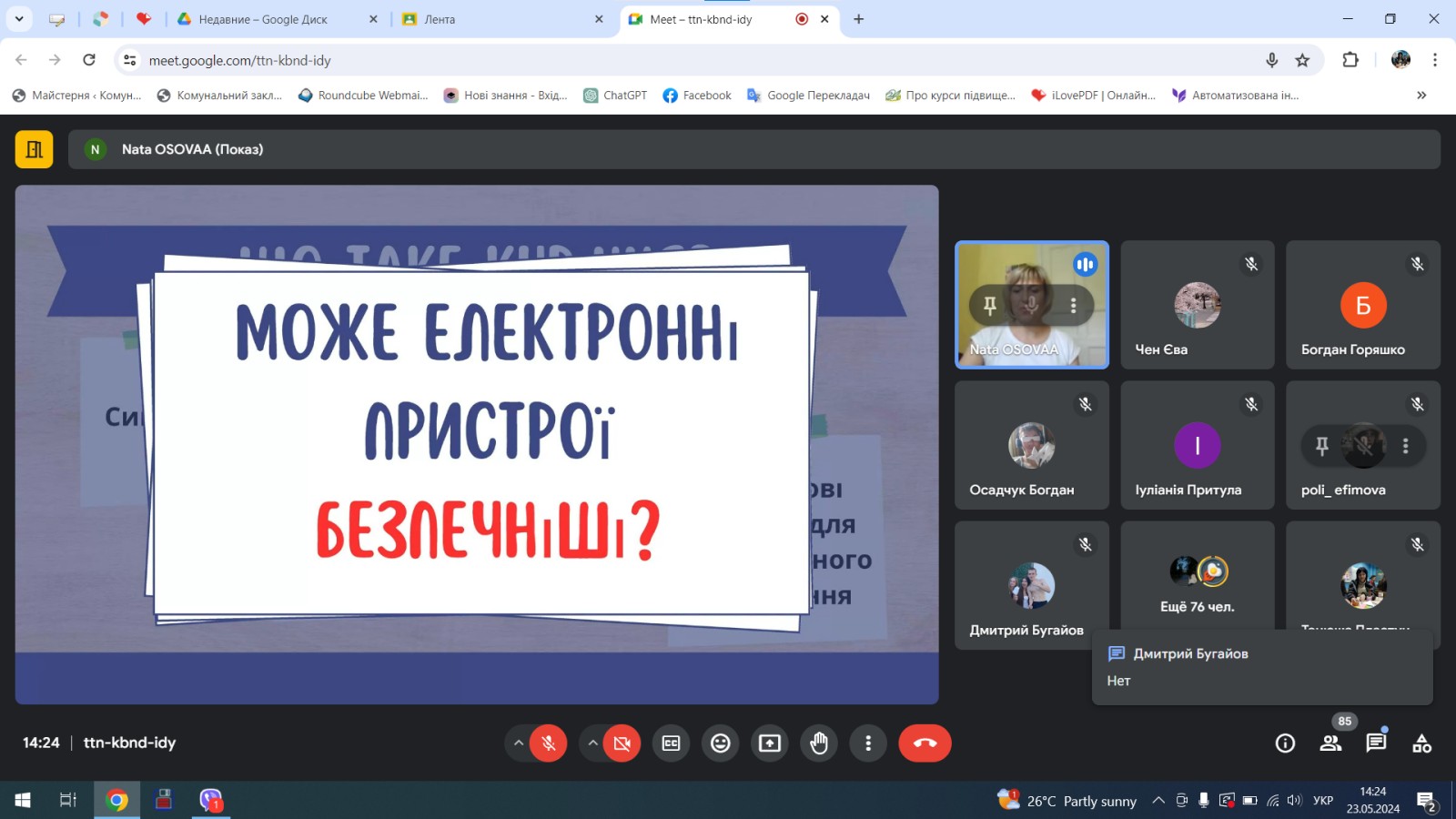Image resolution: width=1456 pixels, height=819 pixels.
Task: Turn on the camera
Action: point(622,743)
